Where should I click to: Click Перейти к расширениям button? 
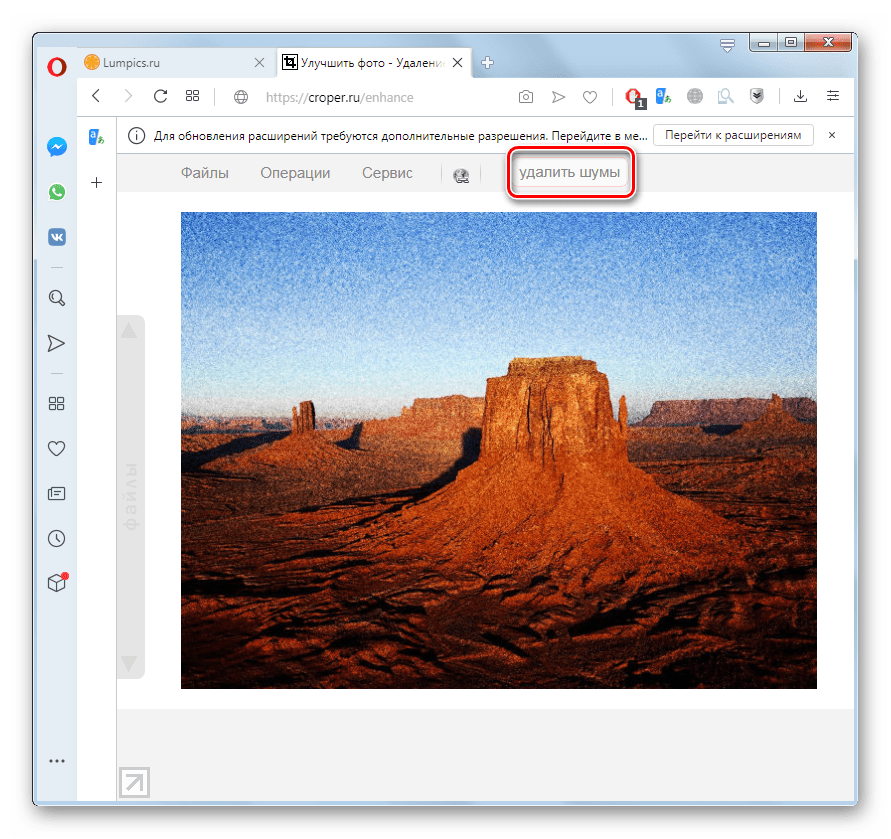click(733, 135)
